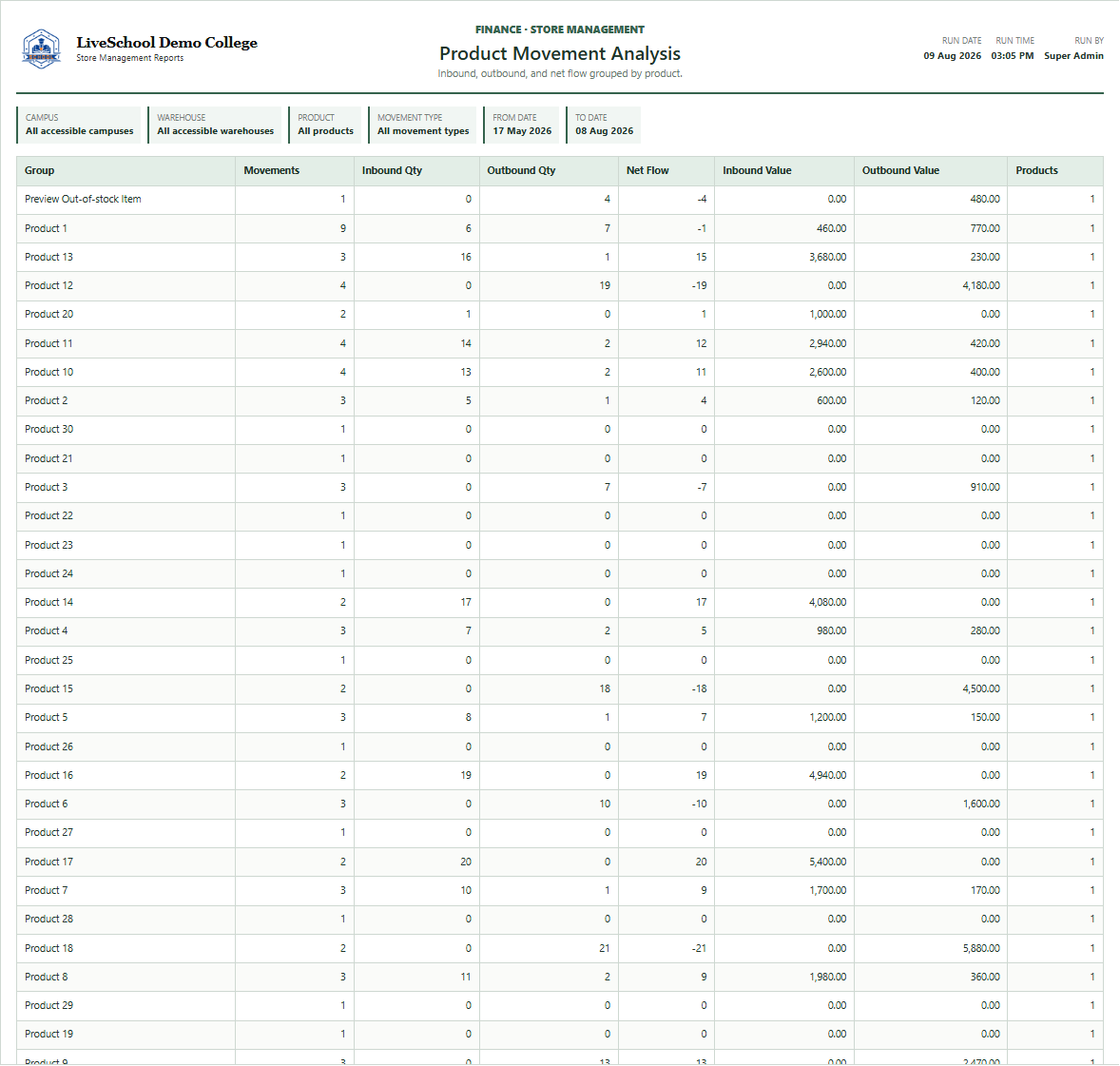Click the 'Product 12' row name

pos(48,286)
